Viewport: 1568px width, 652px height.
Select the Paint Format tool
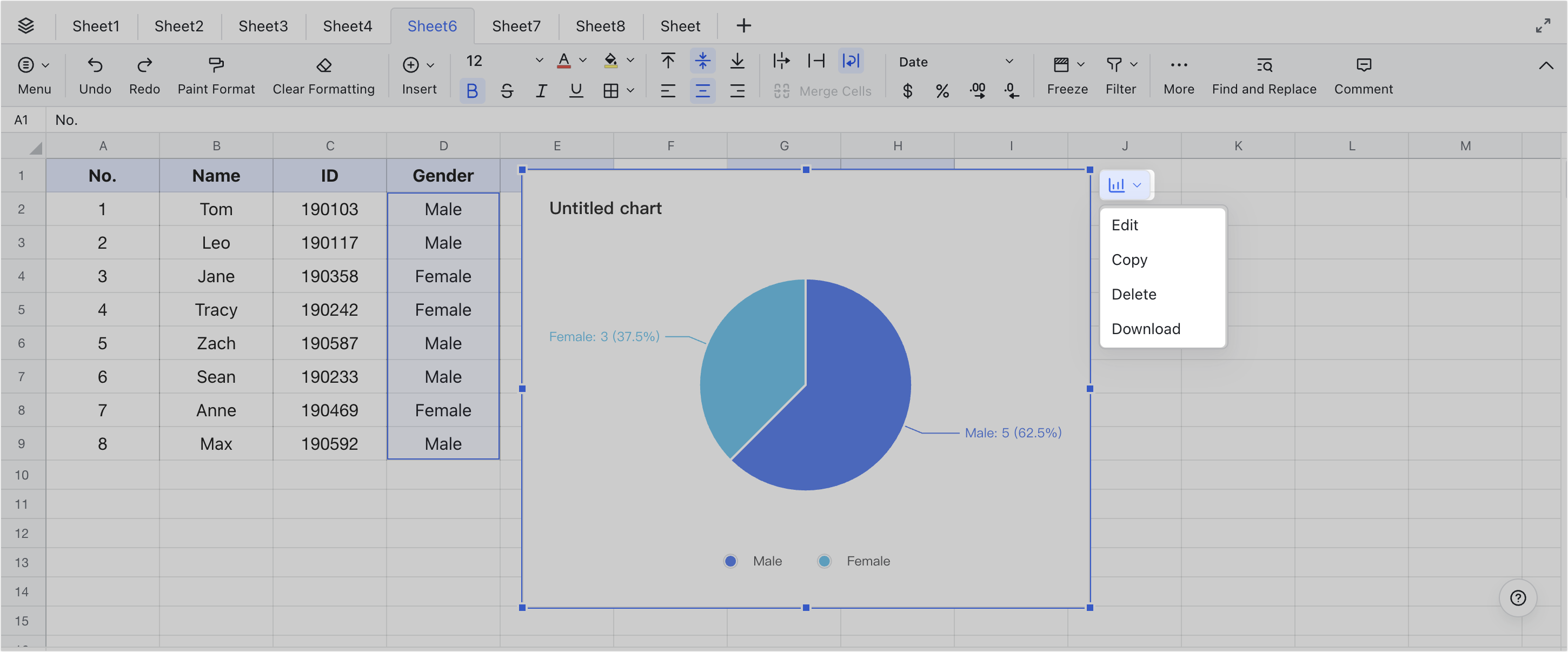(x=216, y=74)
